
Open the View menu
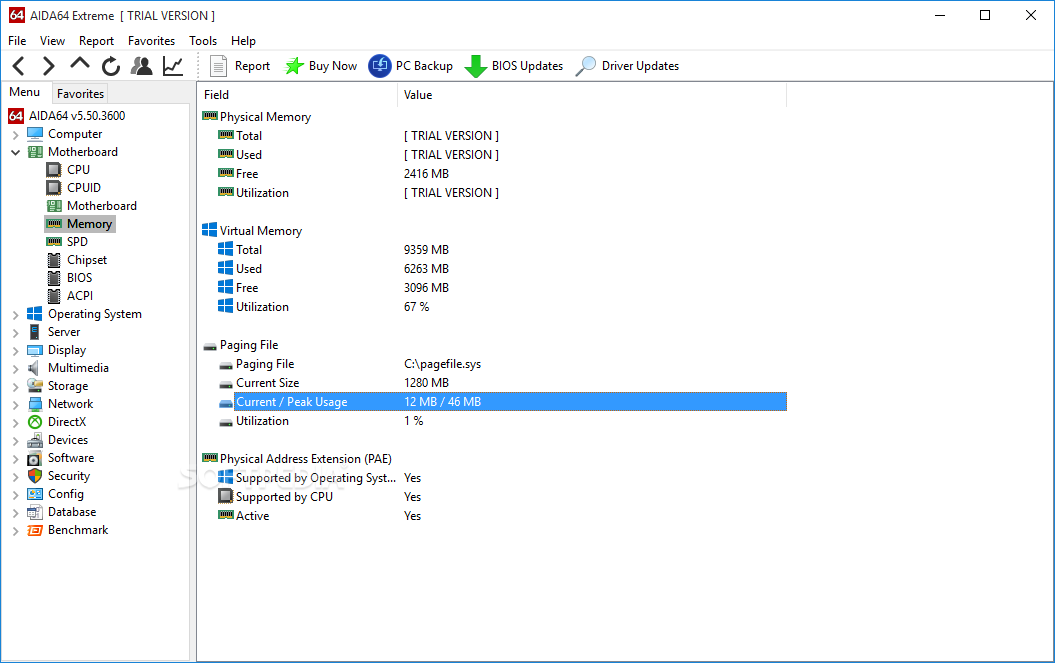pos(52,41)
